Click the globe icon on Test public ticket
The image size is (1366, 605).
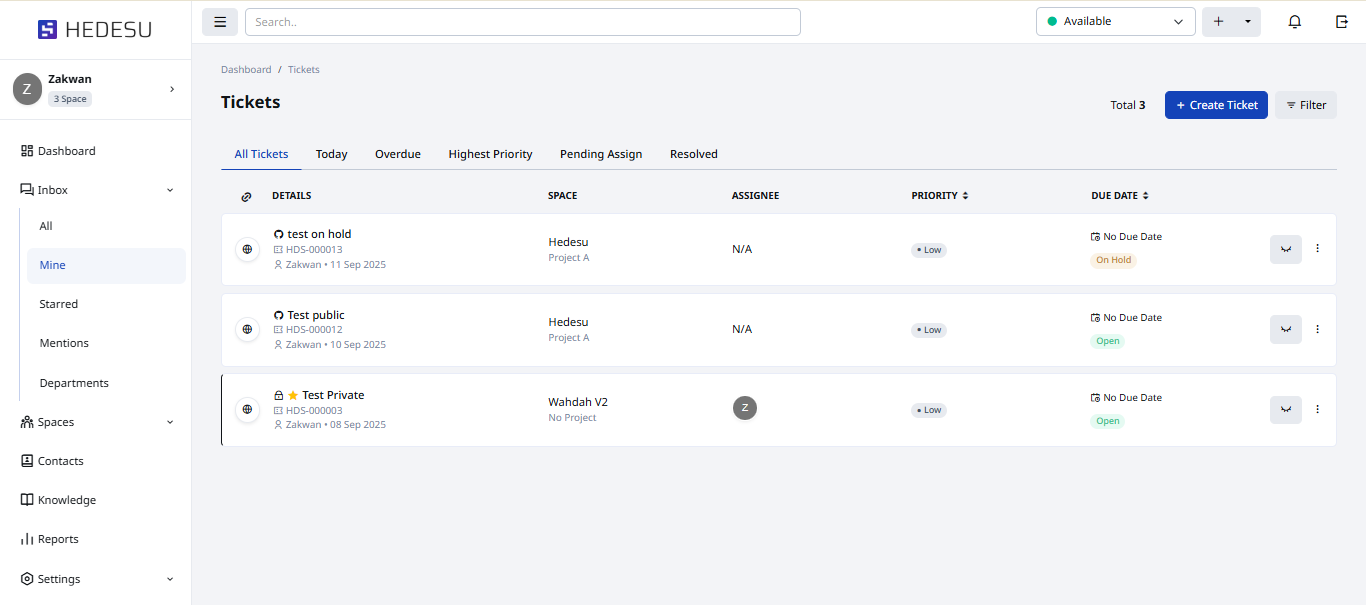coord(247,329)
